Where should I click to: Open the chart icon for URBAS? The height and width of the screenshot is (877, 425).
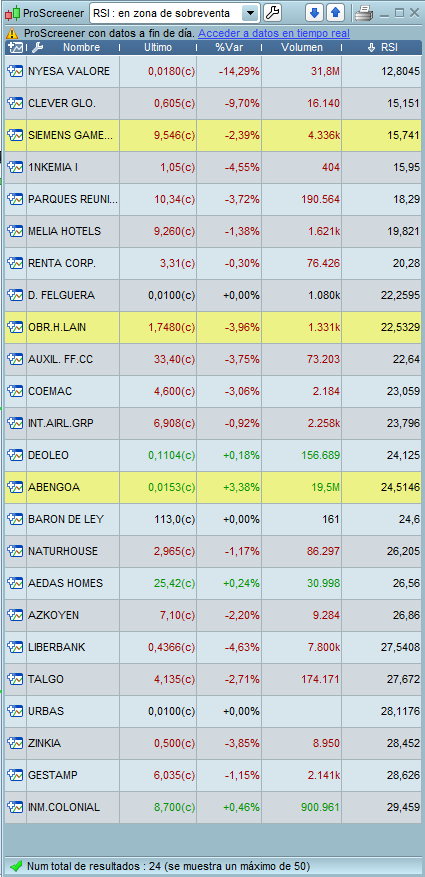15,711
